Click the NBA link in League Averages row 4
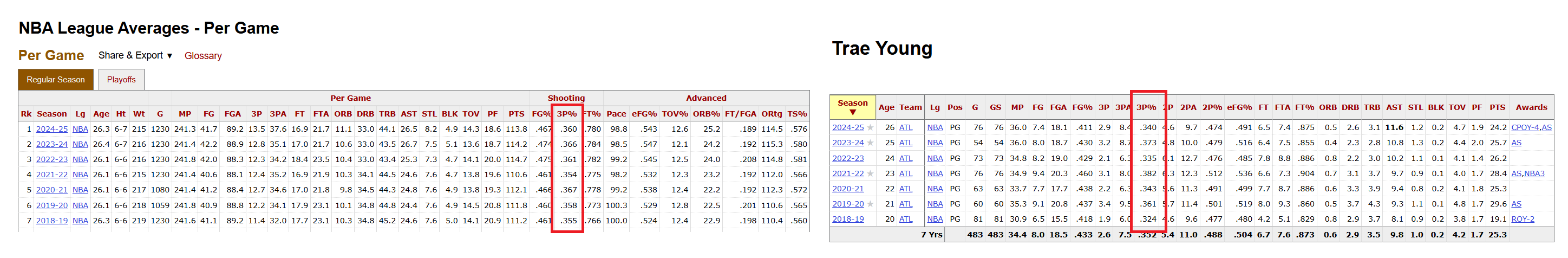The height and width of the screenshot is (258, 1568). pos(80,175)
